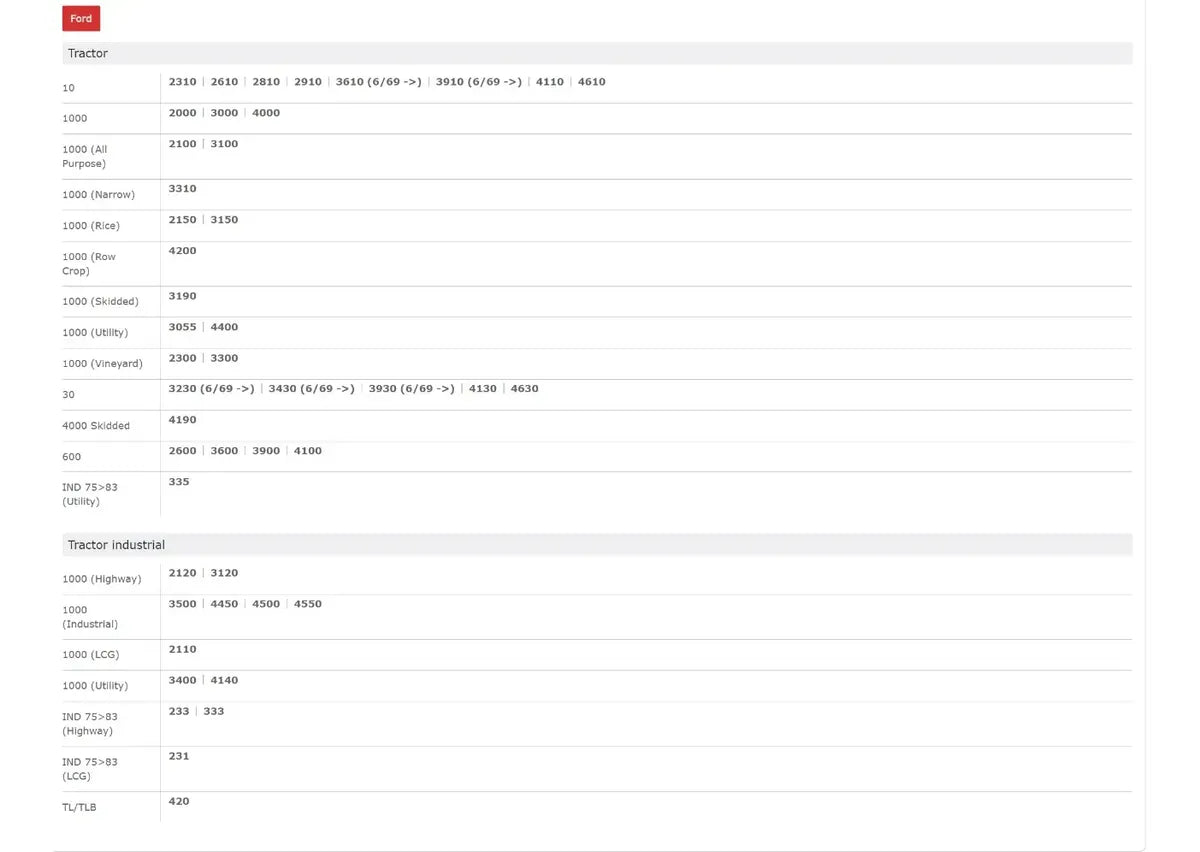The width and height of the screenshot is (1200, 852).
Task: Select Utility model 4400
Action: tap(225, 327)
